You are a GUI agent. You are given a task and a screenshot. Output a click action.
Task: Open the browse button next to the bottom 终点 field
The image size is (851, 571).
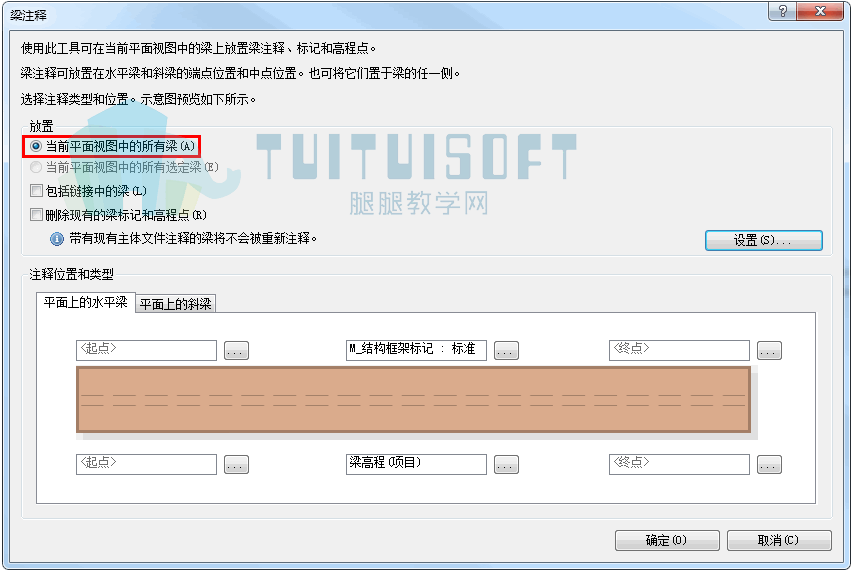(x=770, y=465)
